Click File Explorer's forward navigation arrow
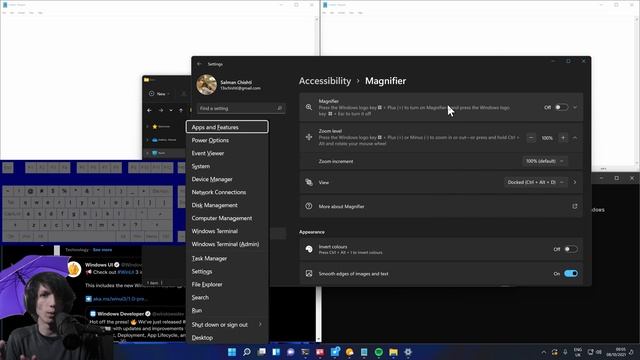The height and width of the screenshot is (360, 640). 161,110
